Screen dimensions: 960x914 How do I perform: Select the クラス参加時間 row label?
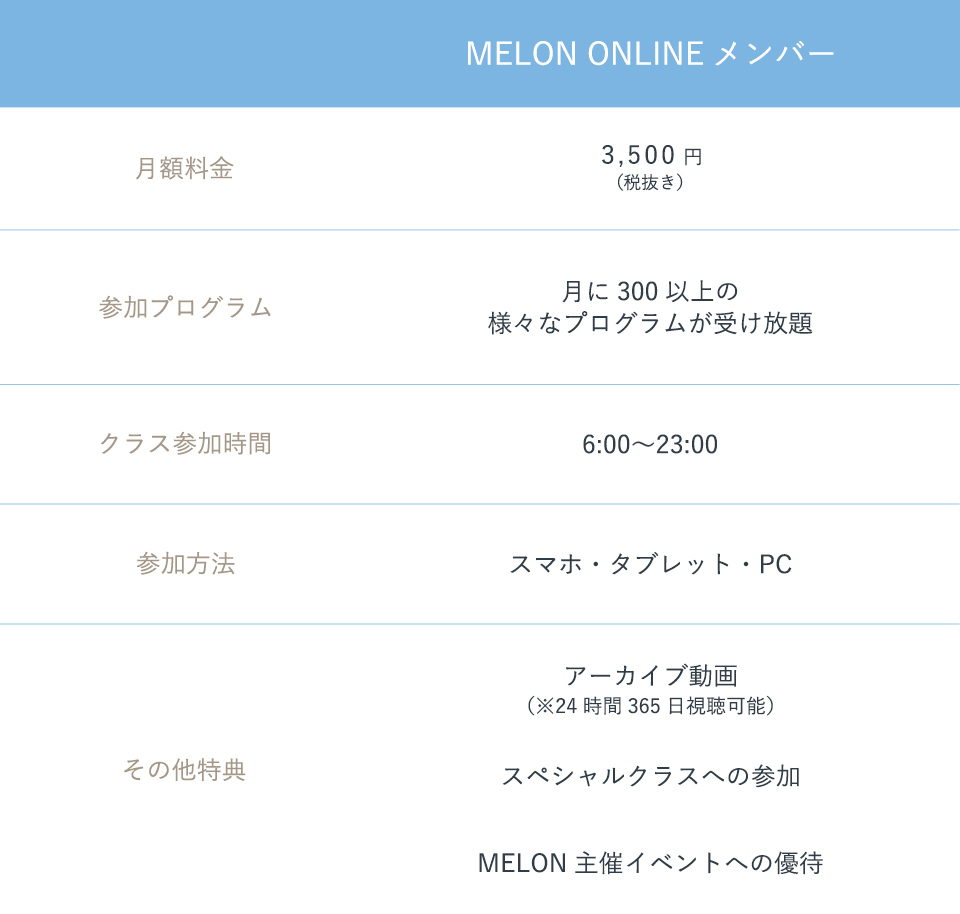(185, 444)
